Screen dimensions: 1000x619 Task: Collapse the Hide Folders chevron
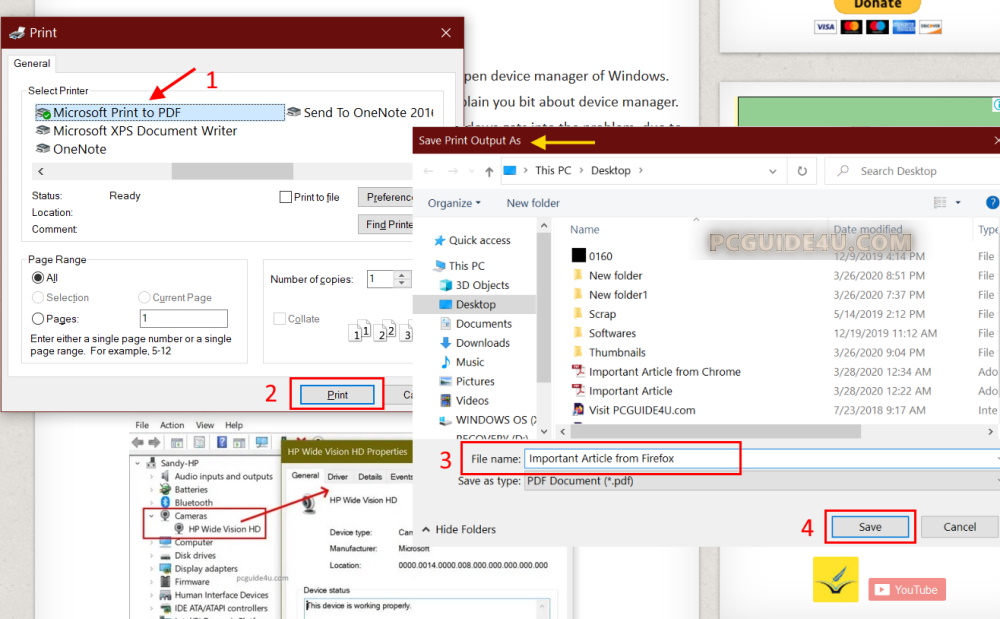(x=427, y=530)
